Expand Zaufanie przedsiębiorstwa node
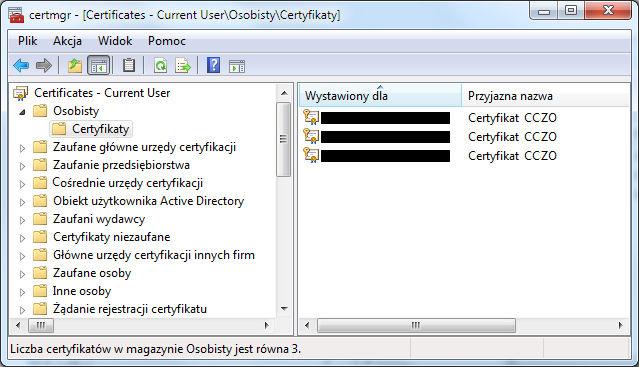 click(x=22, y=166)
